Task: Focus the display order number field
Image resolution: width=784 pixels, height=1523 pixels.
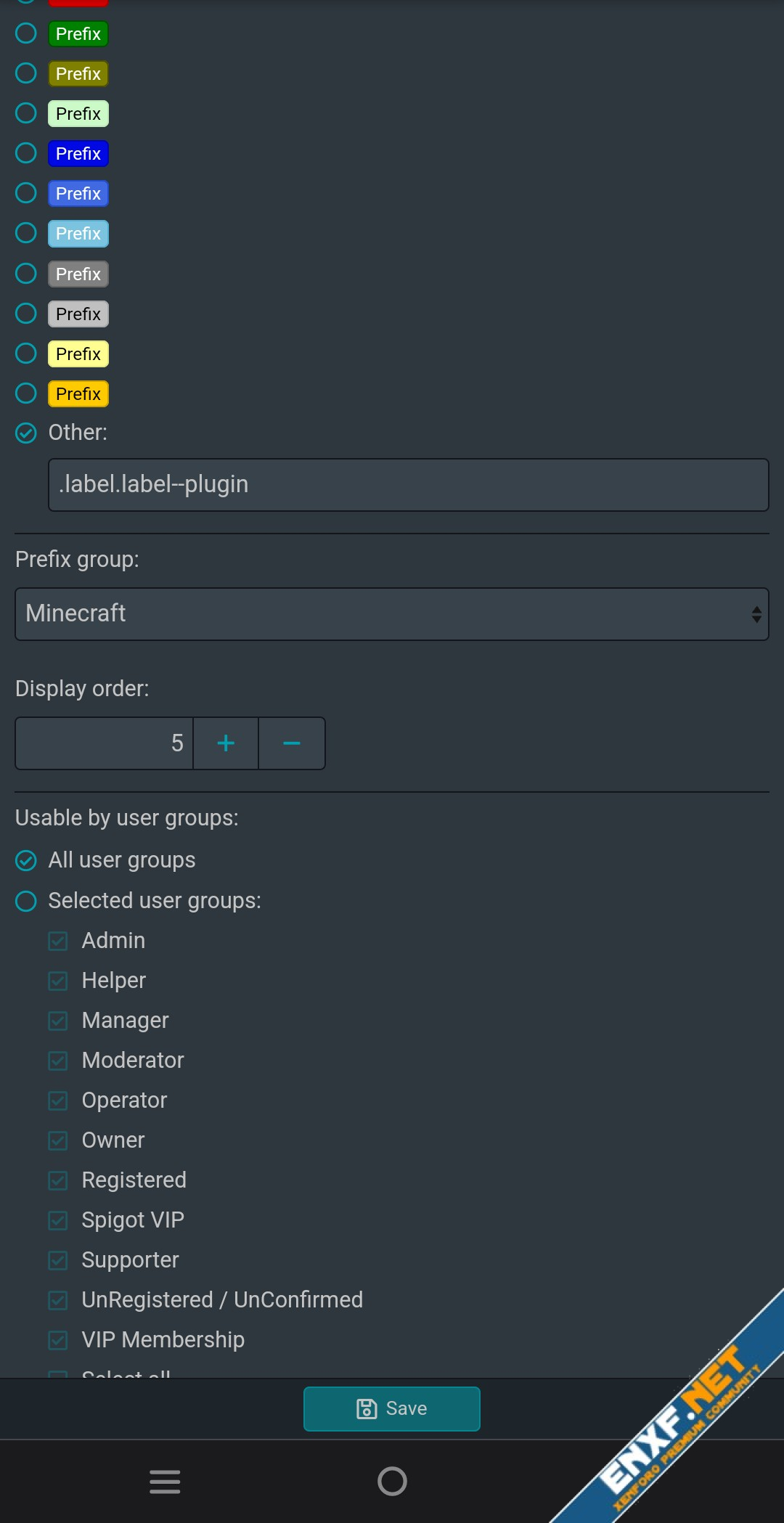Action: pos(105,743)
